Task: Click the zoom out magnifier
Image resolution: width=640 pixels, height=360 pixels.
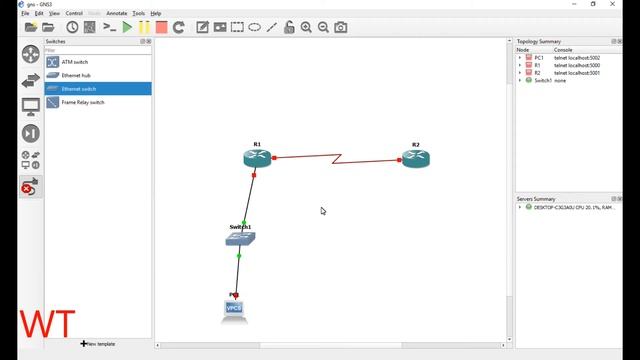Action: click(x=323, y=27)
